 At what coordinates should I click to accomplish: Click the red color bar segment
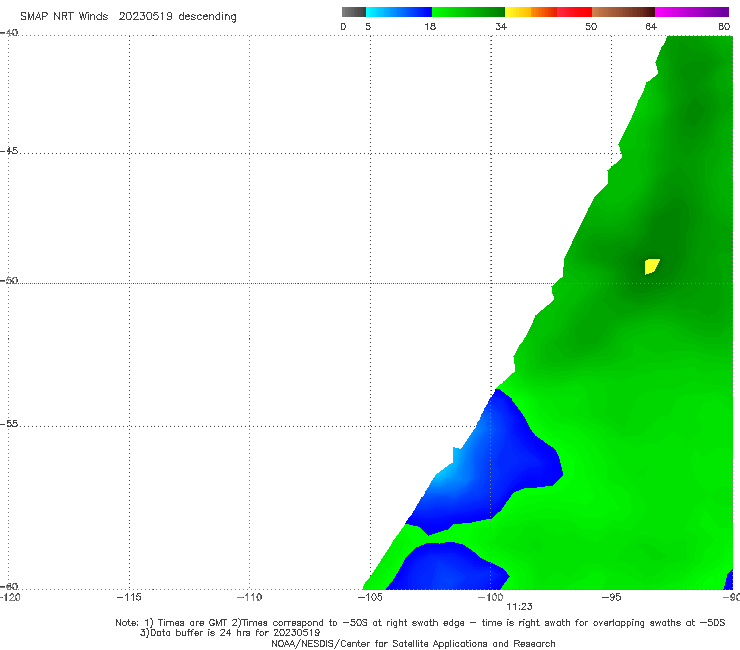(x=574, y=12)
